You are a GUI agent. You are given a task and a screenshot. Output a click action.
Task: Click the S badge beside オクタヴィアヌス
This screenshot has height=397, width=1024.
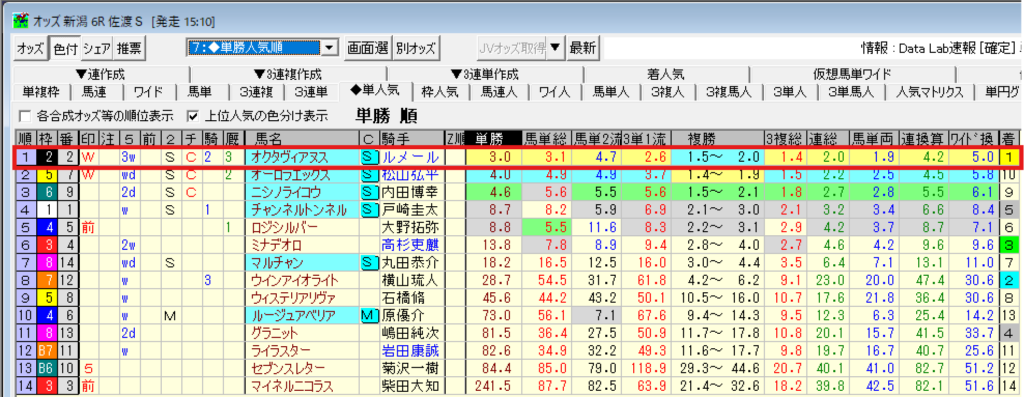370,157
